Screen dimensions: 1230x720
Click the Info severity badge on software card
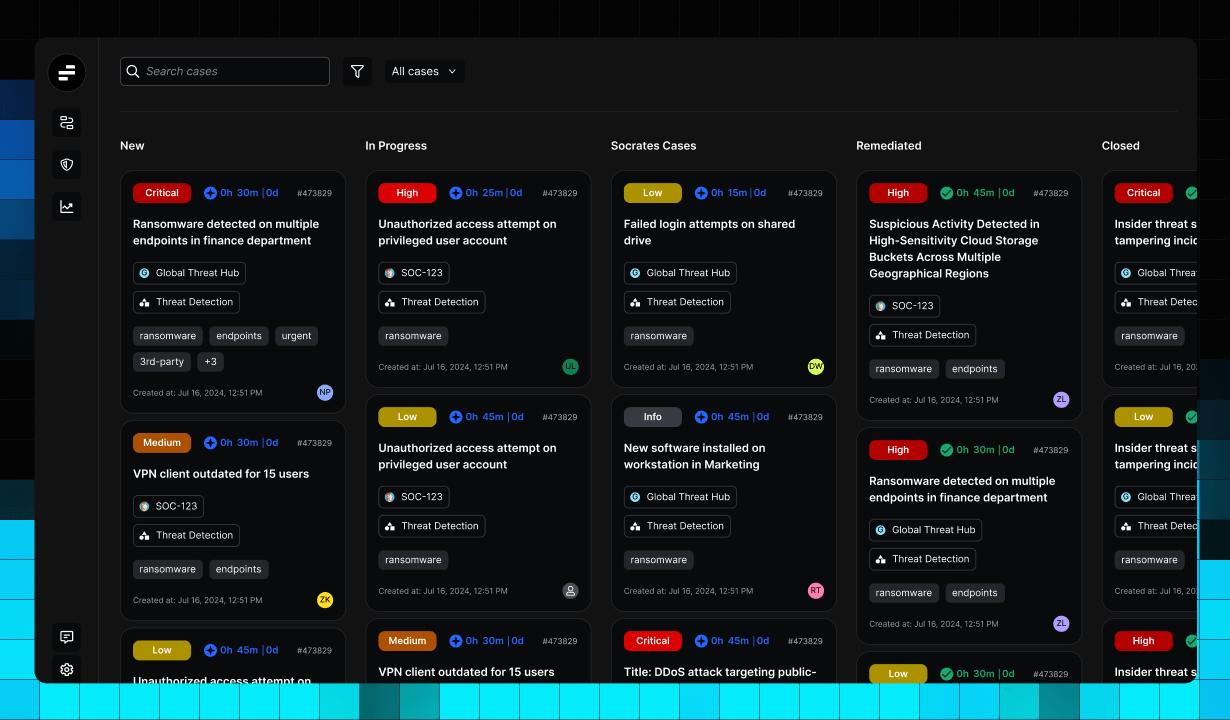652,417
